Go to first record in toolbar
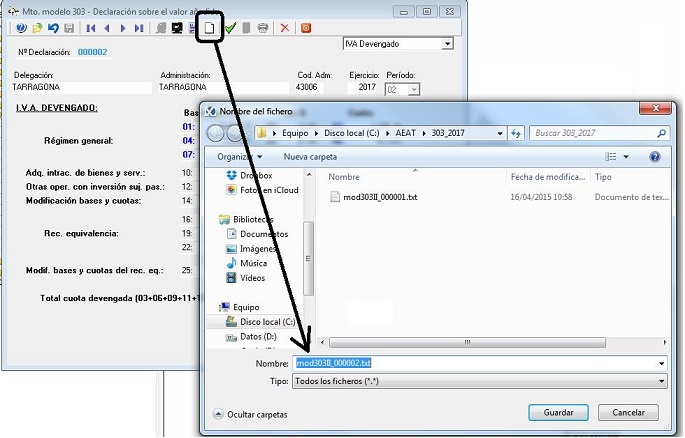The width and height of the screenshot is (685, 438). click(x=91, y=28)
